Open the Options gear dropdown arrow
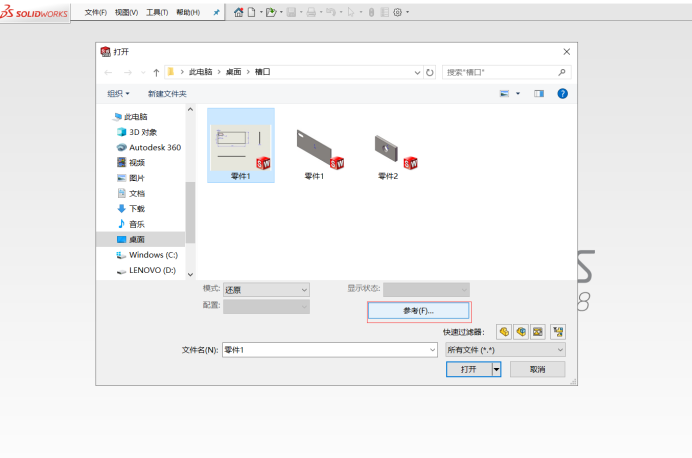 pos(407,12)
